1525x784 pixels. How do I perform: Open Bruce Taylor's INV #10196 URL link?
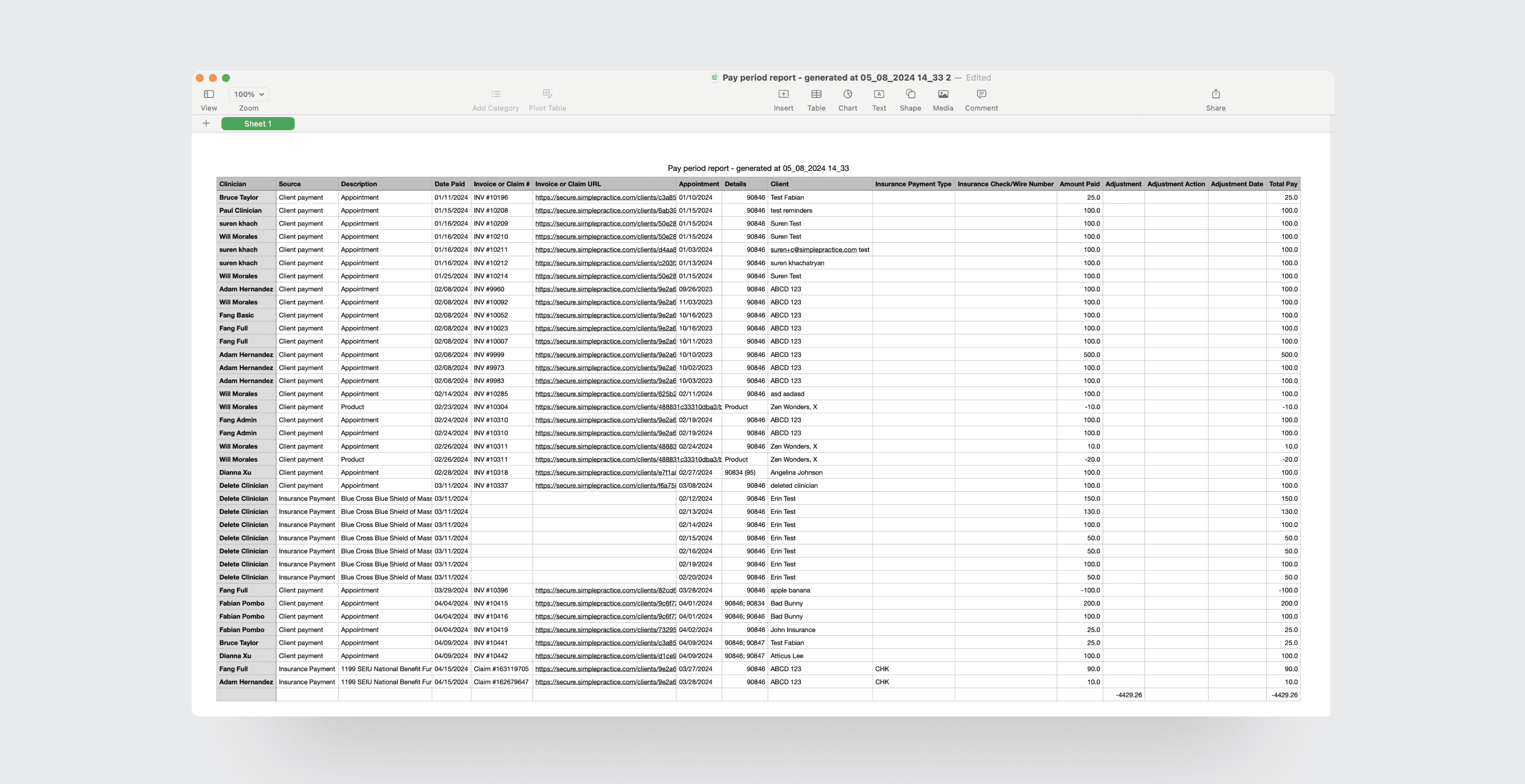[x=605, y=198]
